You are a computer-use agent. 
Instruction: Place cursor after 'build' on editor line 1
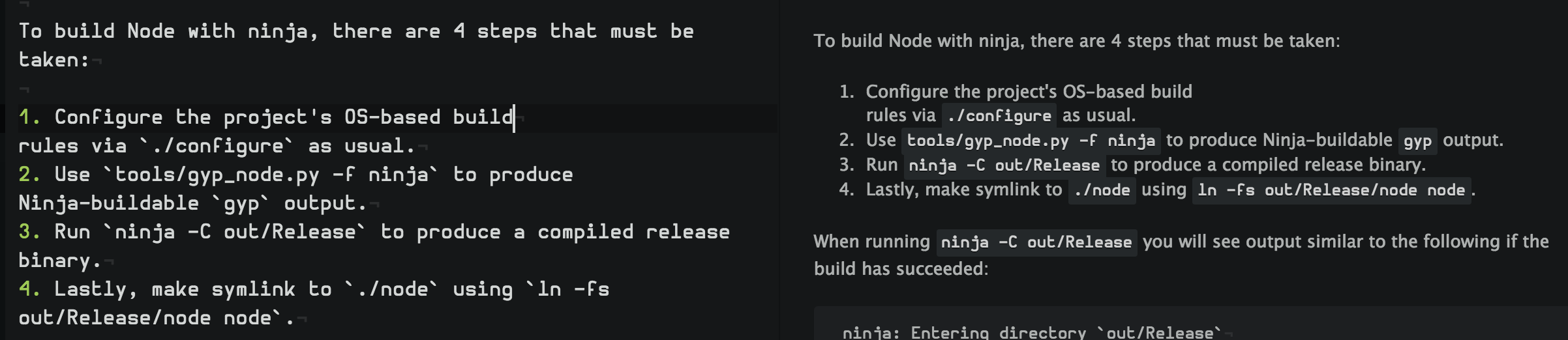click(x=514, y=117)
